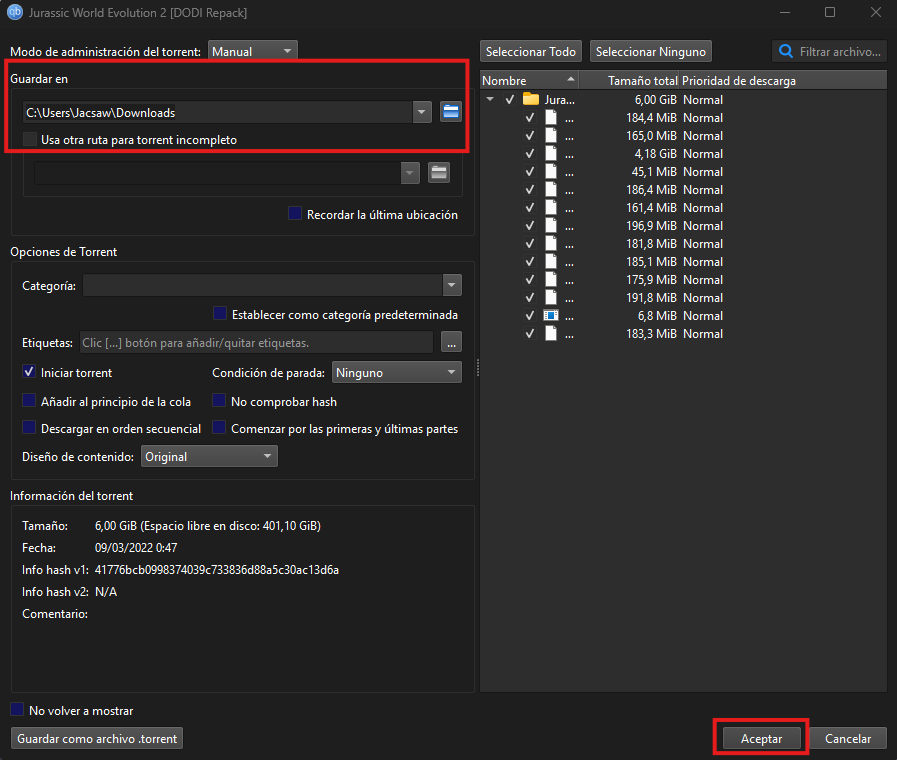Close the add torrent dialog window
The width and height of the screenshot is (897, 760).
click(x=876, y=12)
